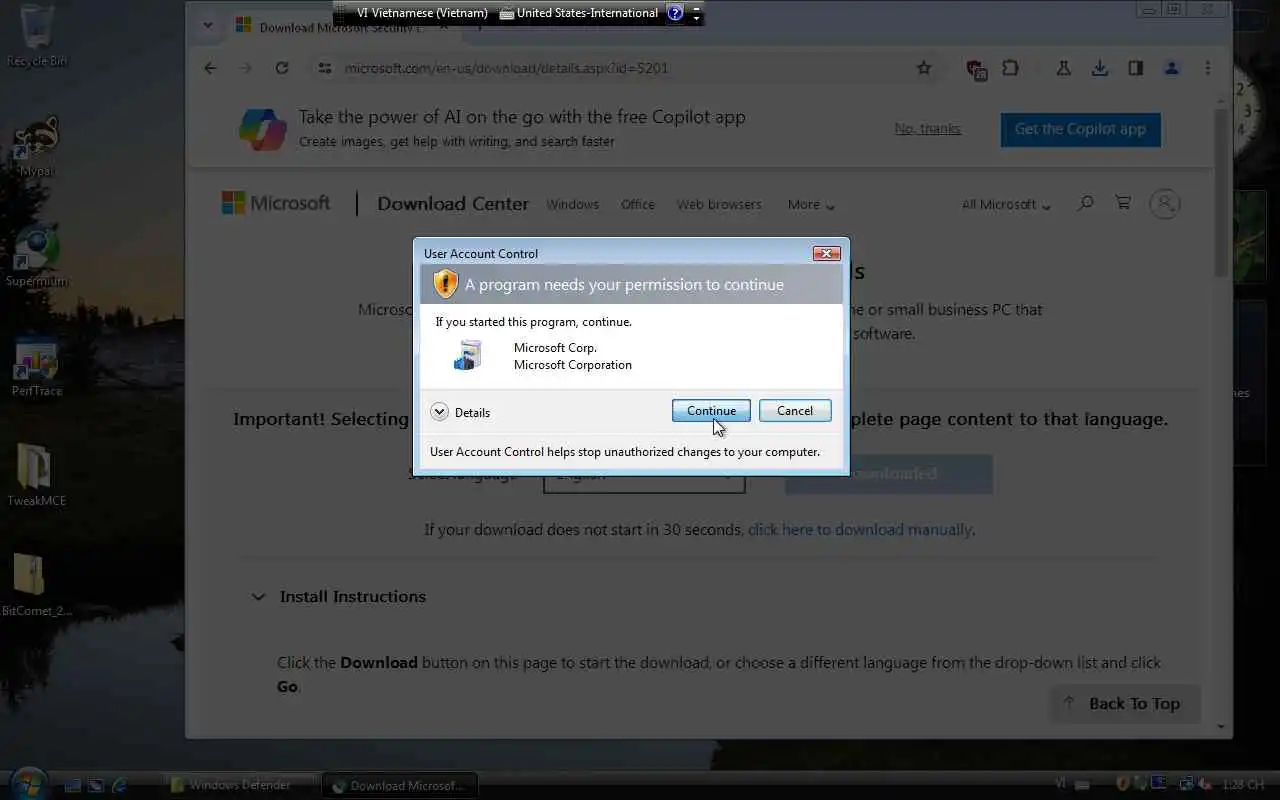Screen dimensions: 1280x800
Task: Reload the current page
Action: (x=282, y=68)
